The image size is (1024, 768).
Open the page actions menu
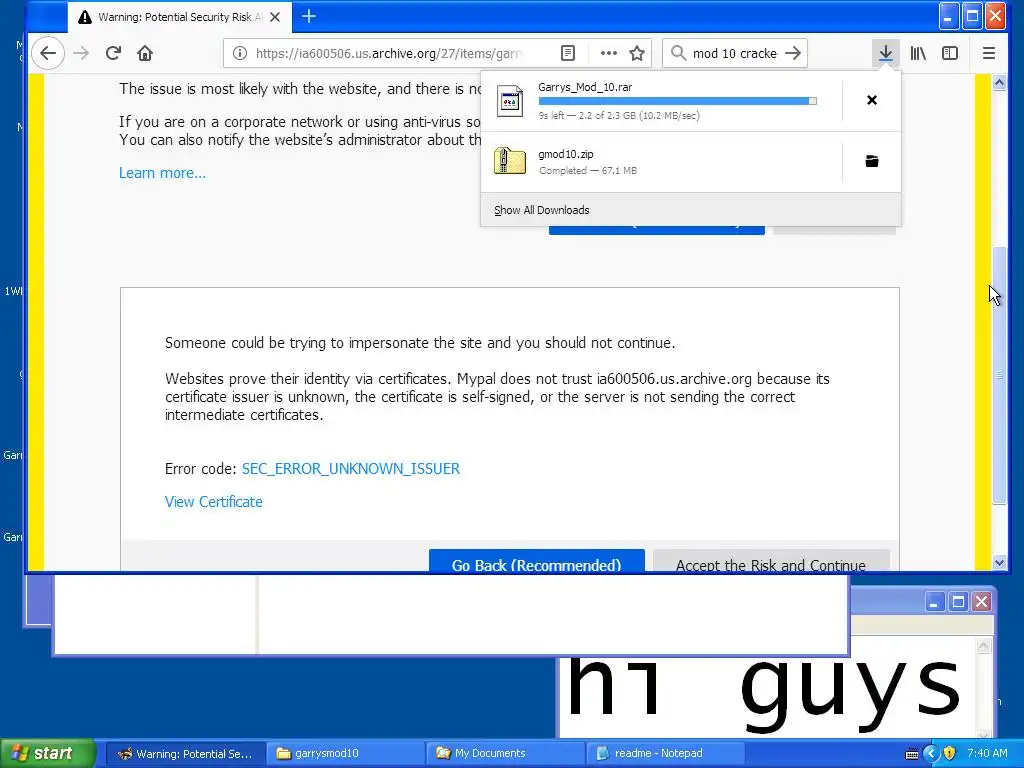pyautogui.click(x=608, y=53)
